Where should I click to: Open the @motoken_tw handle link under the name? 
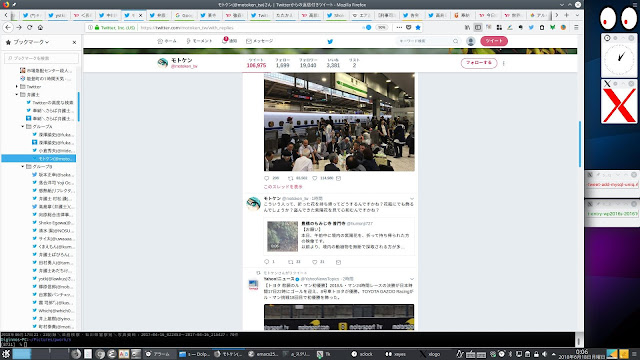(x=184, y=66)
